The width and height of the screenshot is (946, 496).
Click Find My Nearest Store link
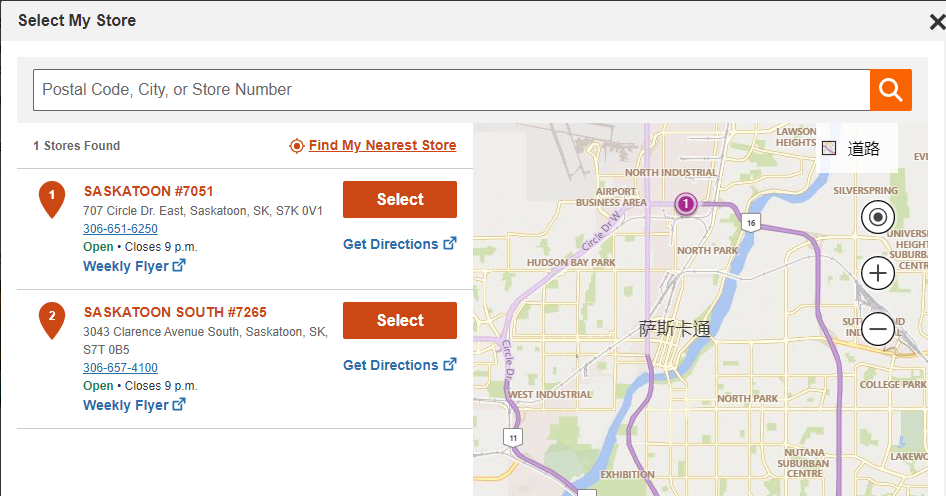(382, 145)
